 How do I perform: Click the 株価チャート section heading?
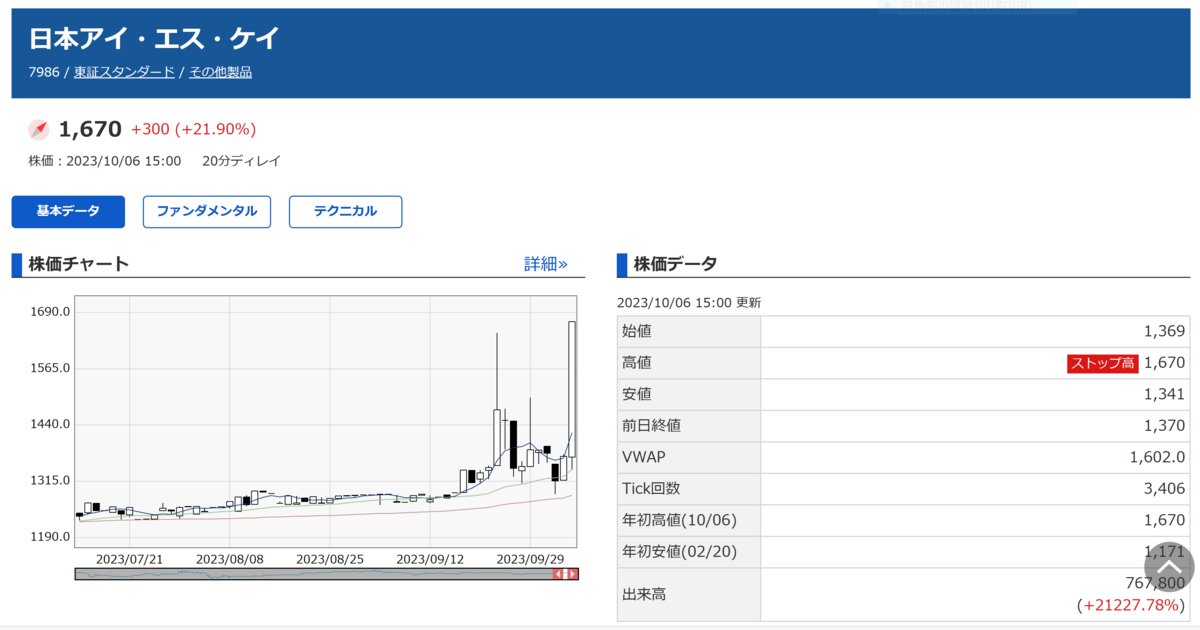pos(79,264)
